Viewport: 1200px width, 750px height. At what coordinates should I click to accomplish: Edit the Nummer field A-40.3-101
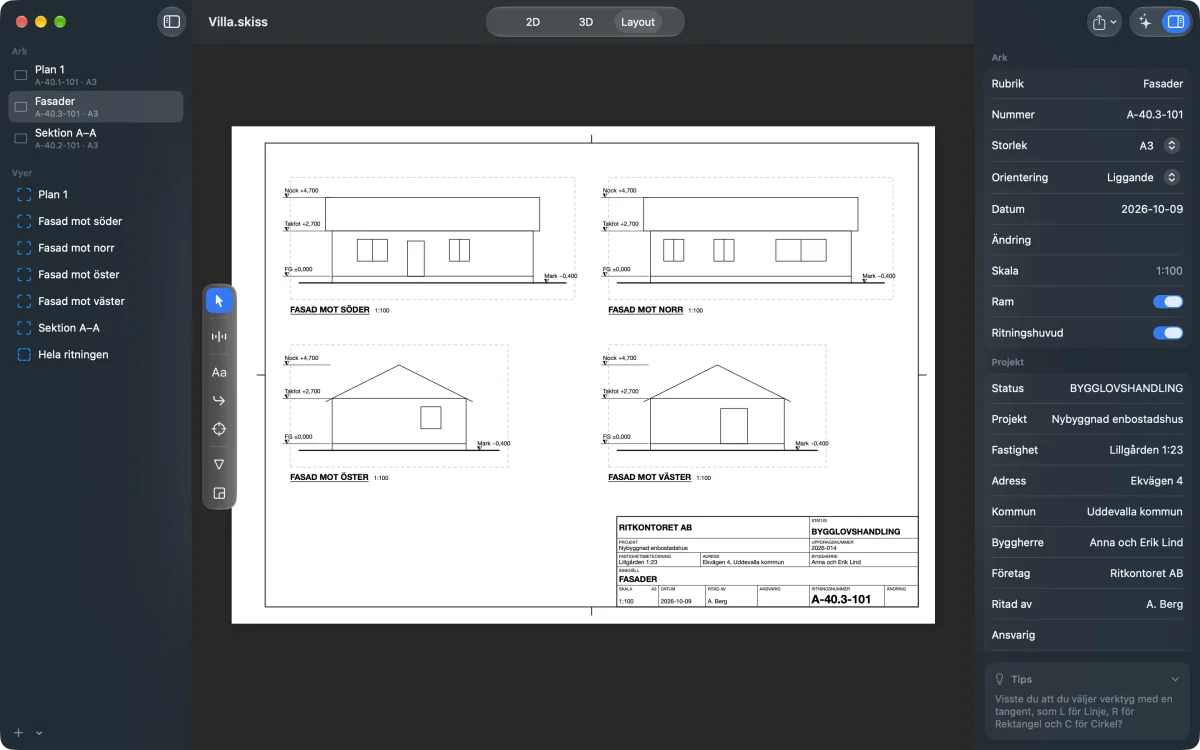point(1155,115)
